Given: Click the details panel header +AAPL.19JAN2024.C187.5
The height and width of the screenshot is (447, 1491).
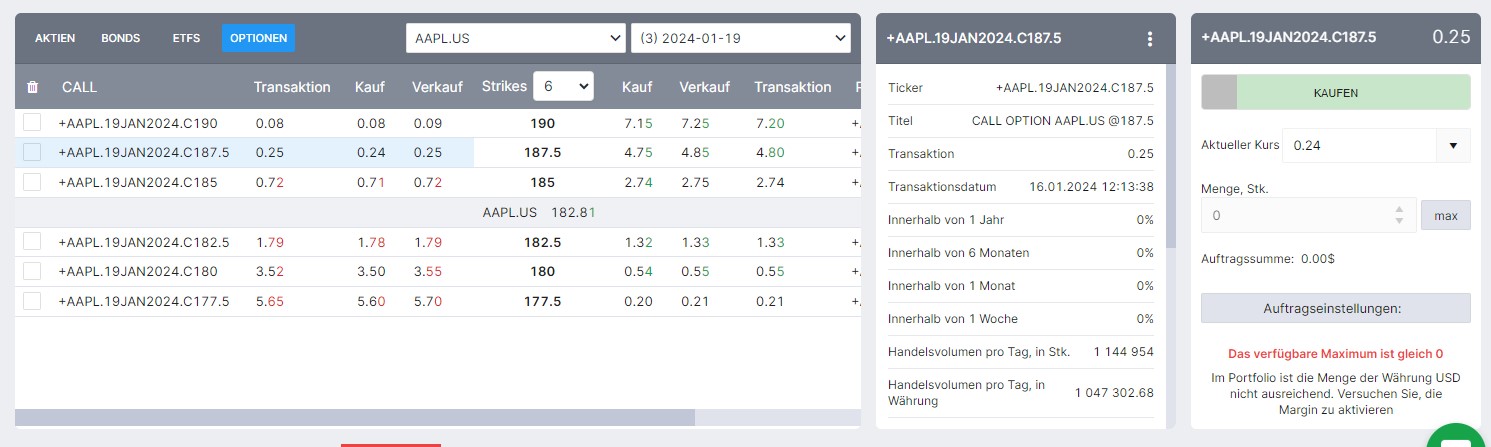Looking at the screenshot, I should (x=974, y=38).
